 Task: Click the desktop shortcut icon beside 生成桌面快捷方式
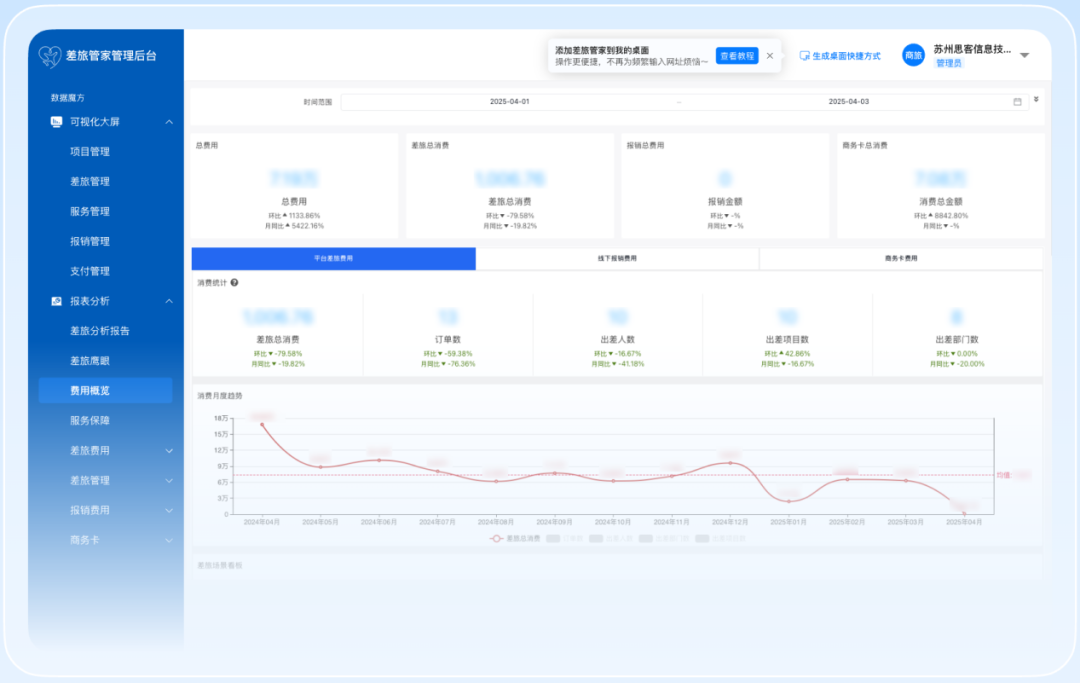[804, 56]
